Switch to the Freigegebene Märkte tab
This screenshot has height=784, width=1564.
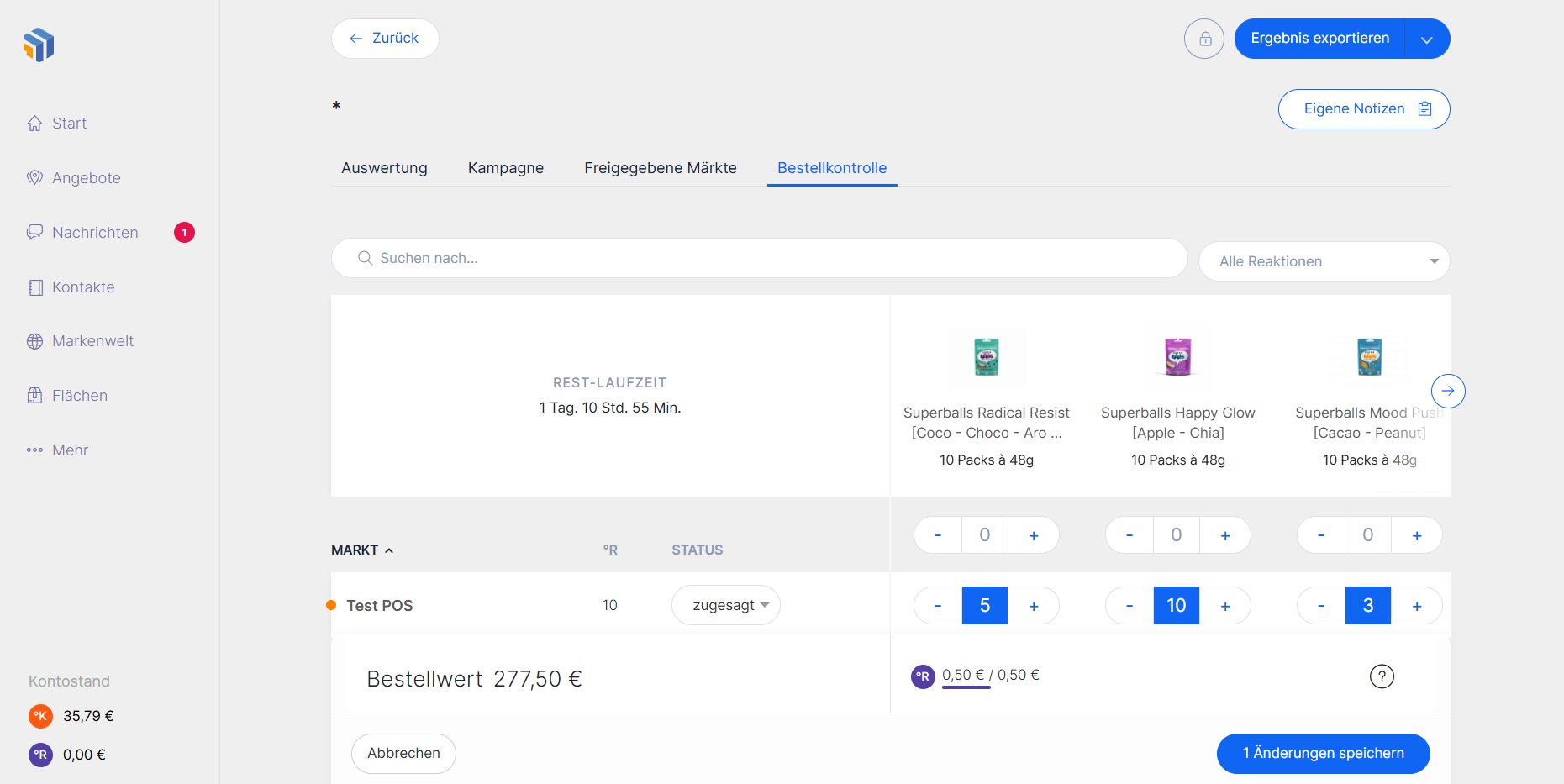pos(660,168)
